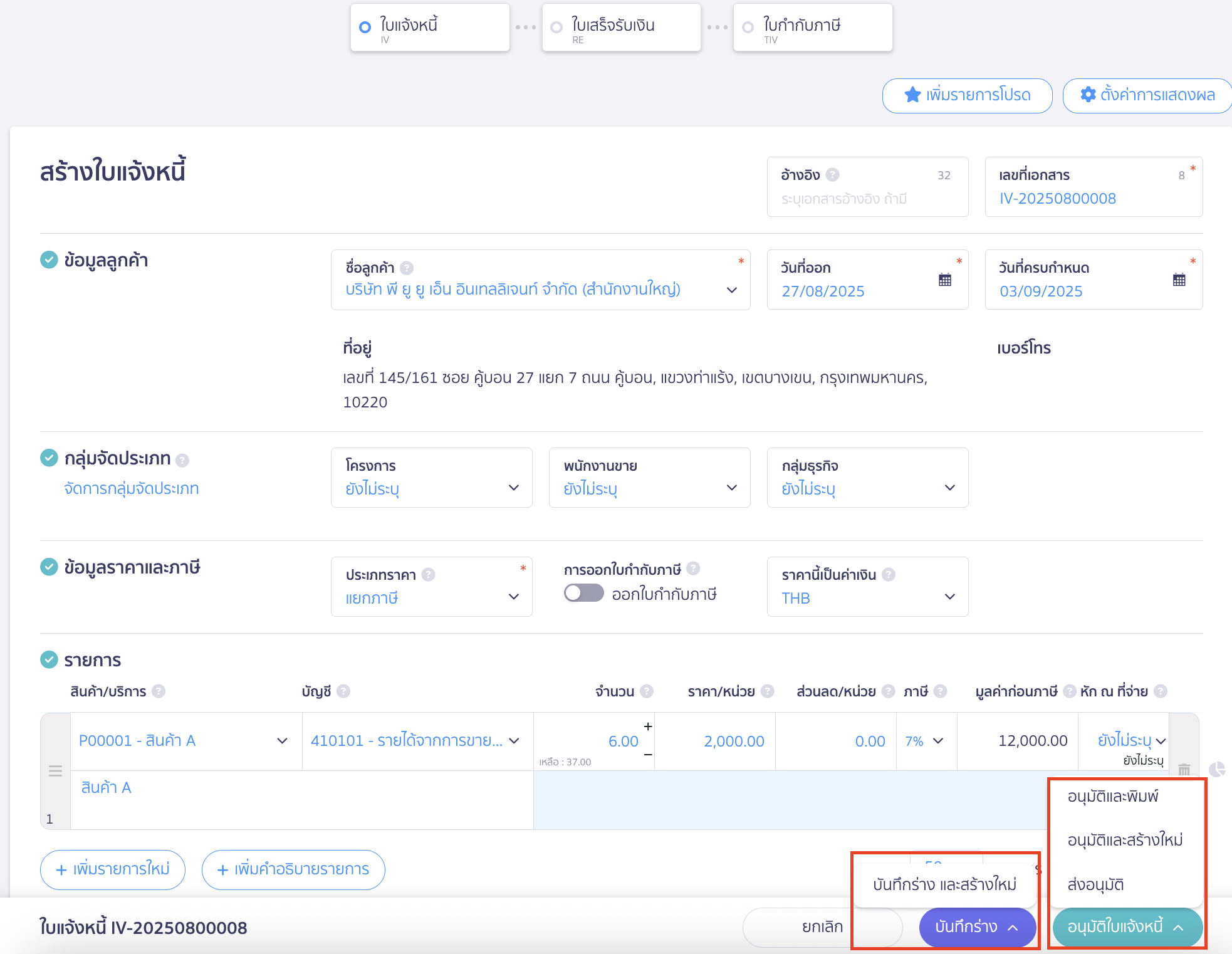The width and height of the screenshot is (1232, 954).
Task: Click the สินค้า A description field
Action: 302,800
